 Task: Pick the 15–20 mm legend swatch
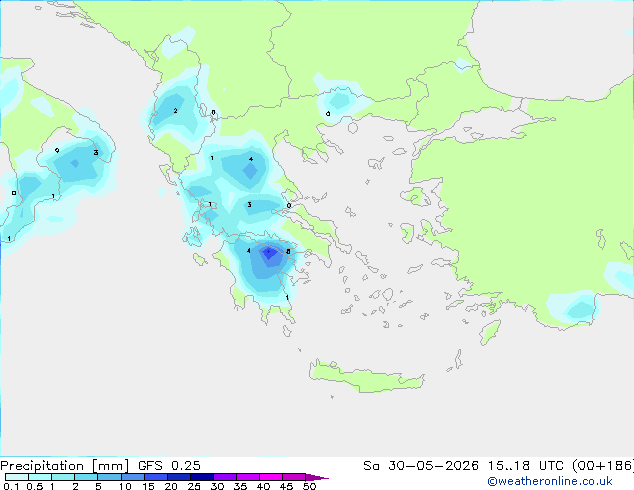coord(155,477)
